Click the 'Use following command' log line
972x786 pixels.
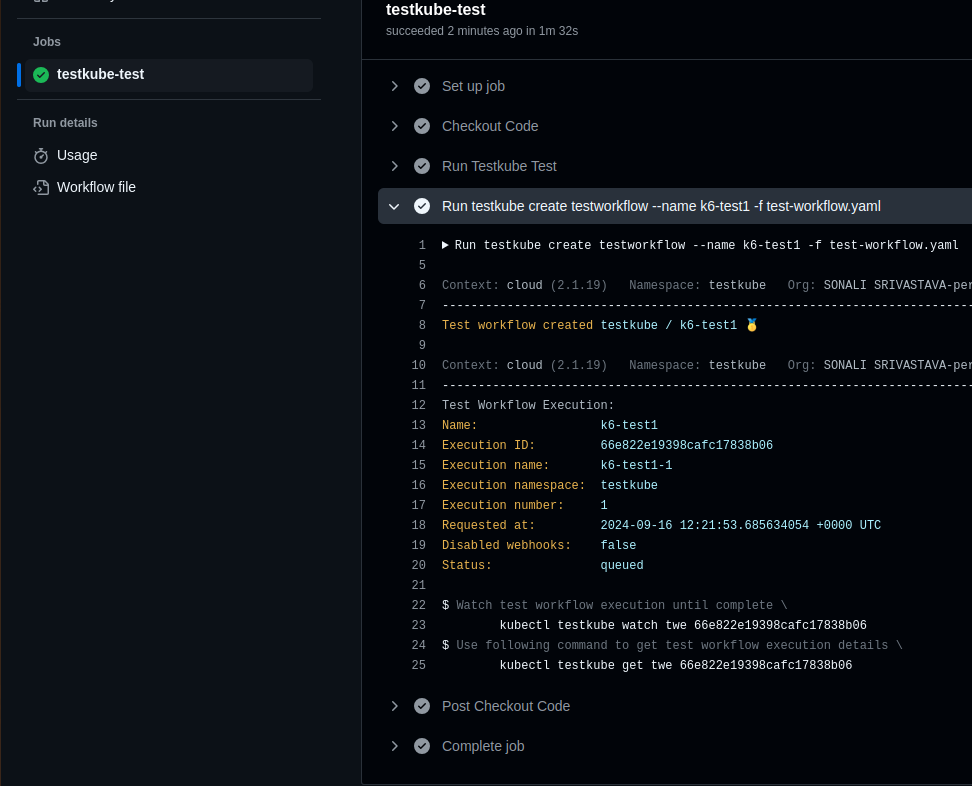coord(672,645)
